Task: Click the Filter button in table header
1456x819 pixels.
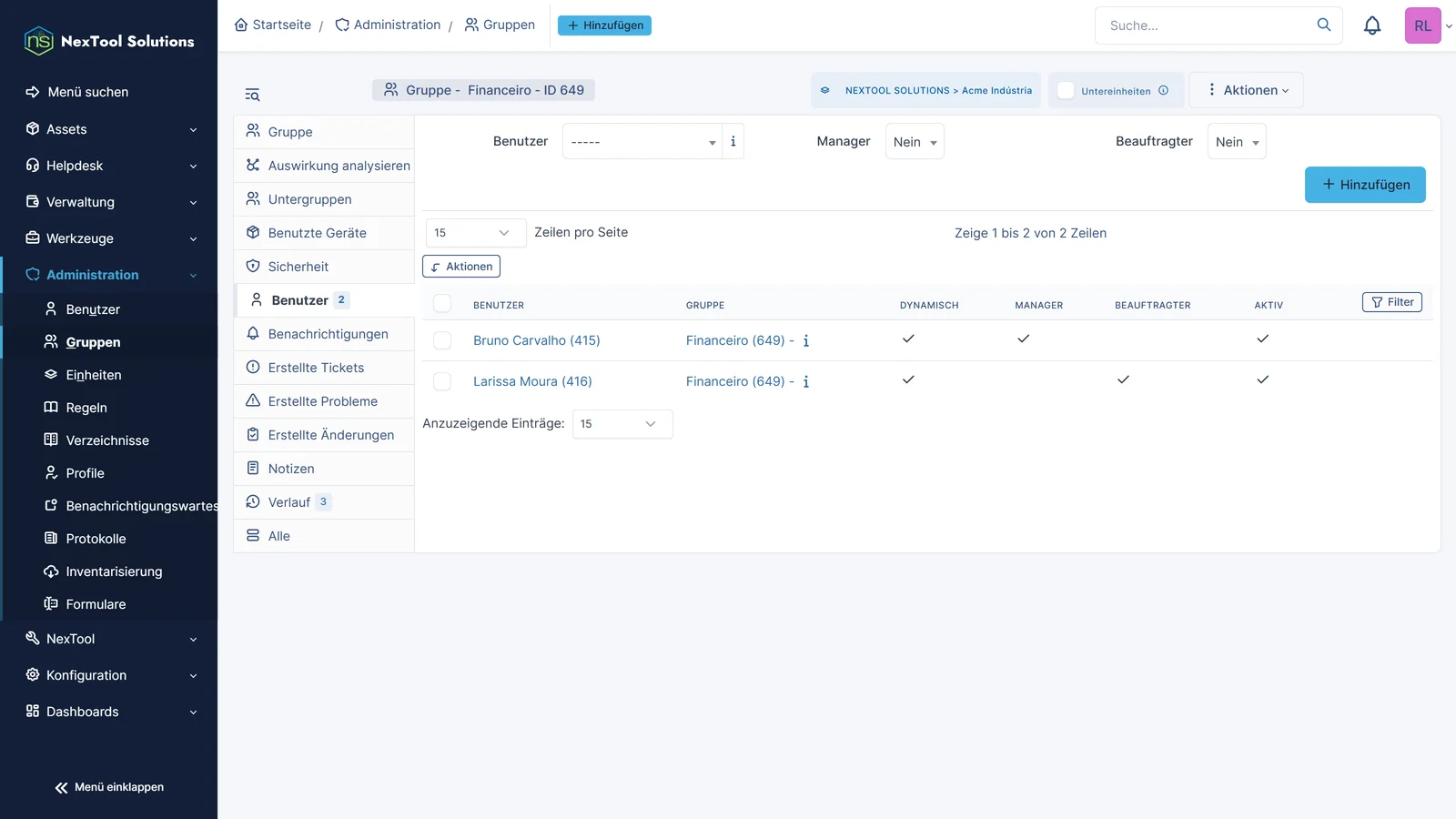Action: click(x=1392, y=302)
